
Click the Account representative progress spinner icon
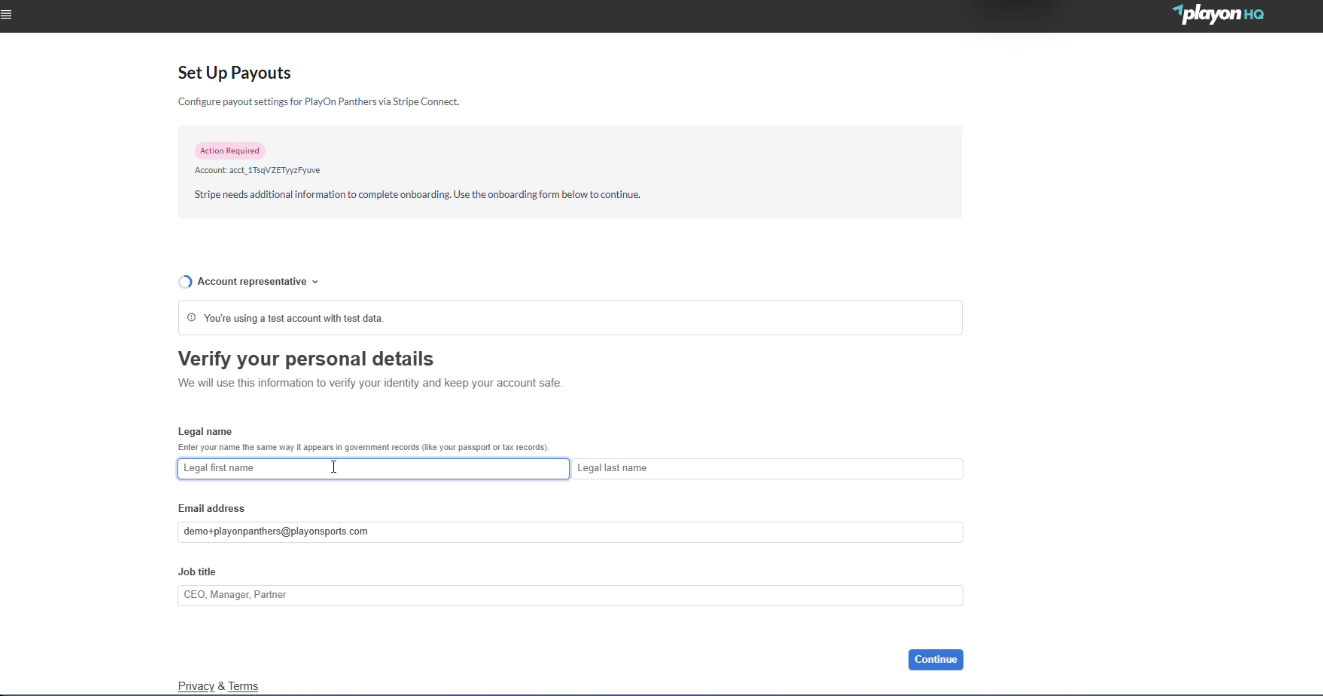click(185, 282)
